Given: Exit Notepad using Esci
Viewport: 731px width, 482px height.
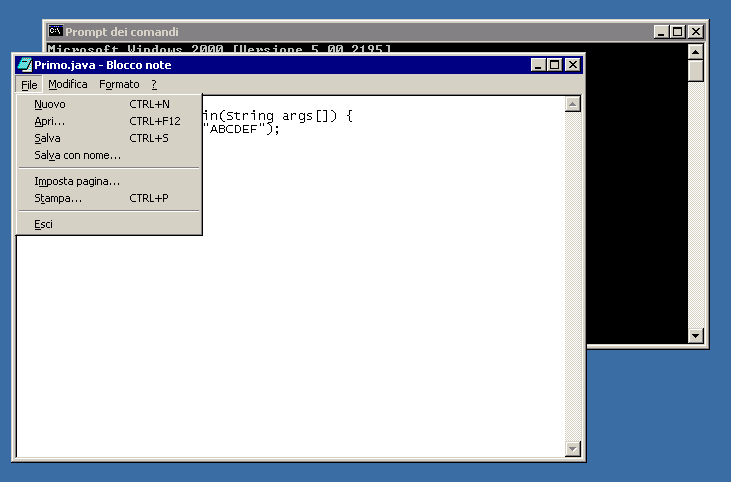Looking at the screenshot, I should 43,224.
